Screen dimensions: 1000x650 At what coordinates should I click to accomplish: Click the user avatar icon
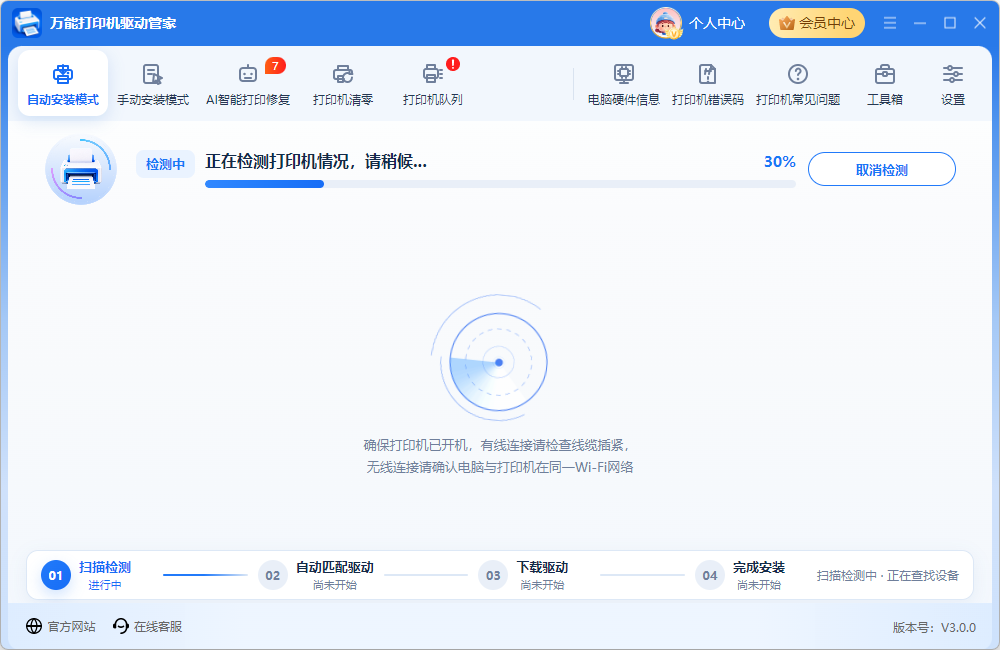pos(666,23)
